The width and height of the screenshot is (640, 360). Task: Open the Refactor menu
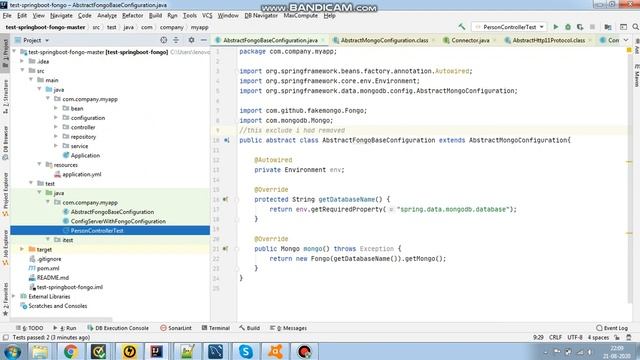132,16
